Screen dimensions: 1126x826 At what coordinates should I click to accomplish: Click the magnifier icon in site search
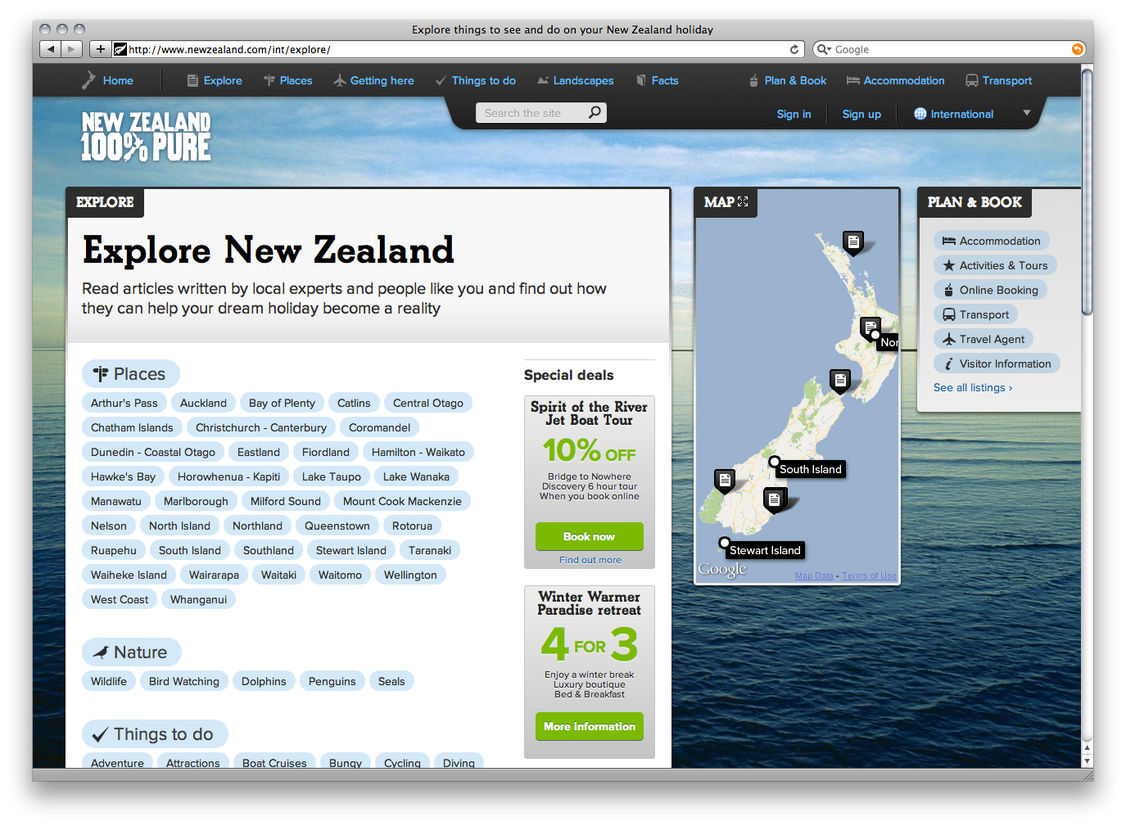(594, 113)
